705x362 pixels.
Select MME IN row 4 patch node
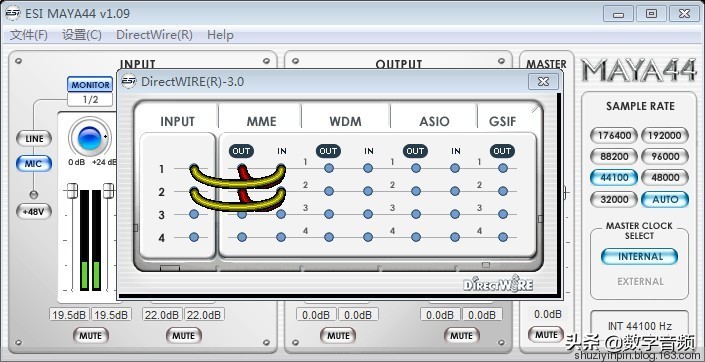281,237
